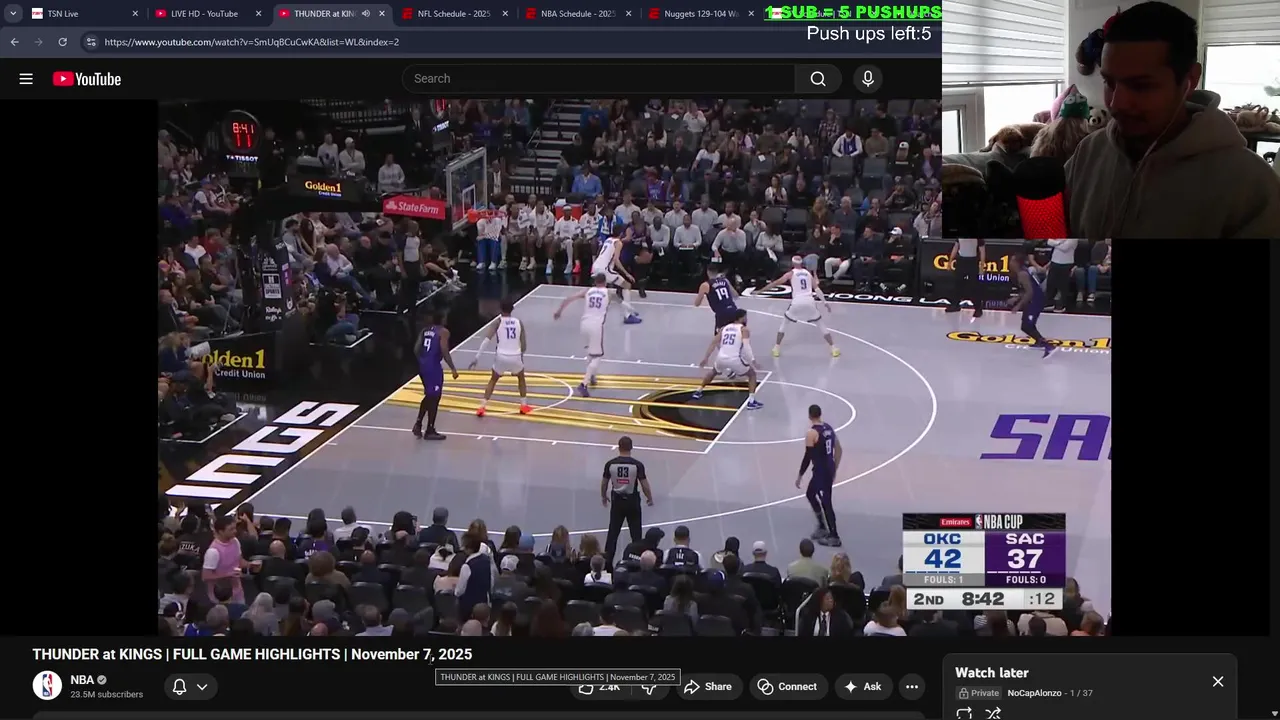Screen dimensions: 1280x720
Task: Open the more actions three-dot menu
Action: point(912,687)
